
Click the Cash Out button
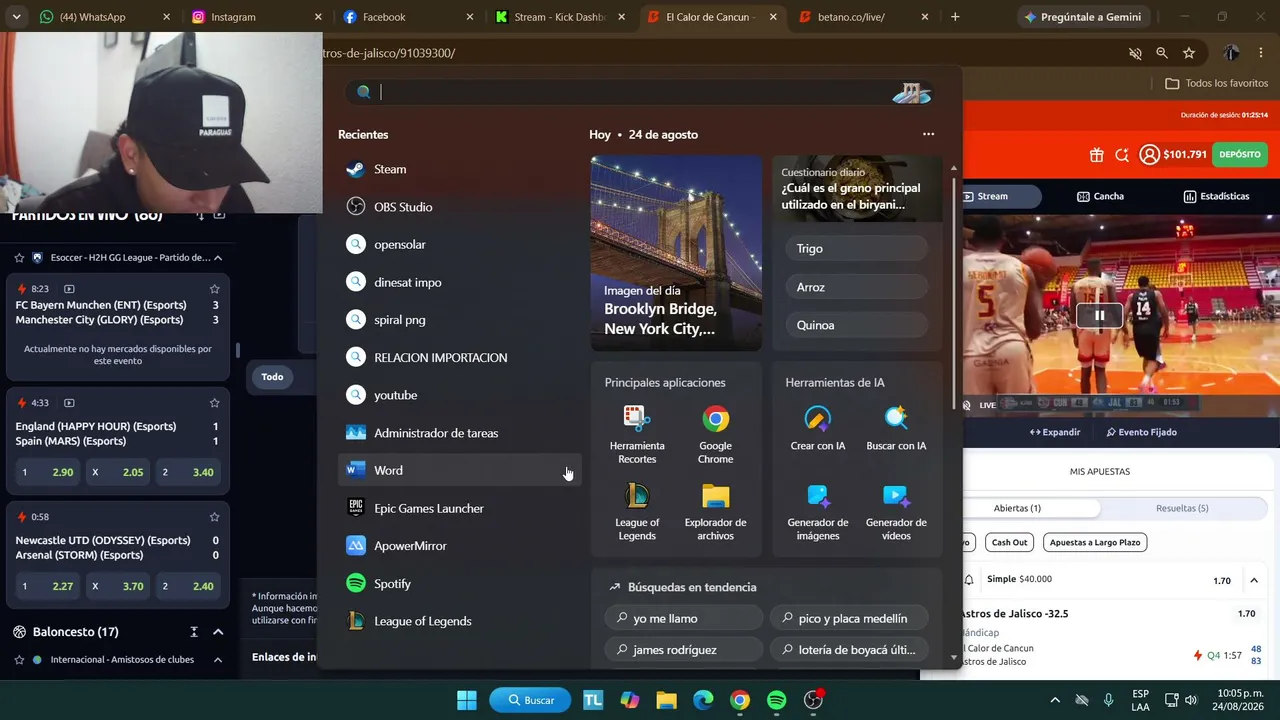[1009, 542]
